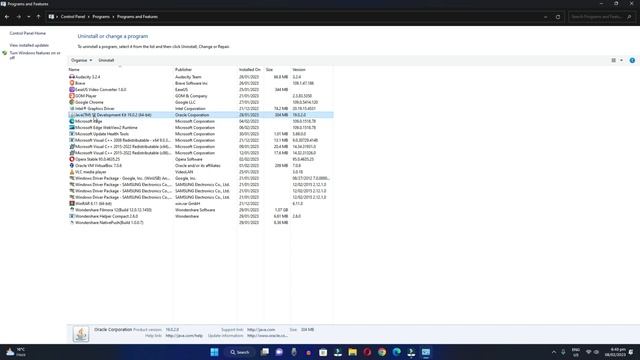Select Microsoft Update Health Tools row
This screenshot has width=640, height=360.
(x=200, y=134)
